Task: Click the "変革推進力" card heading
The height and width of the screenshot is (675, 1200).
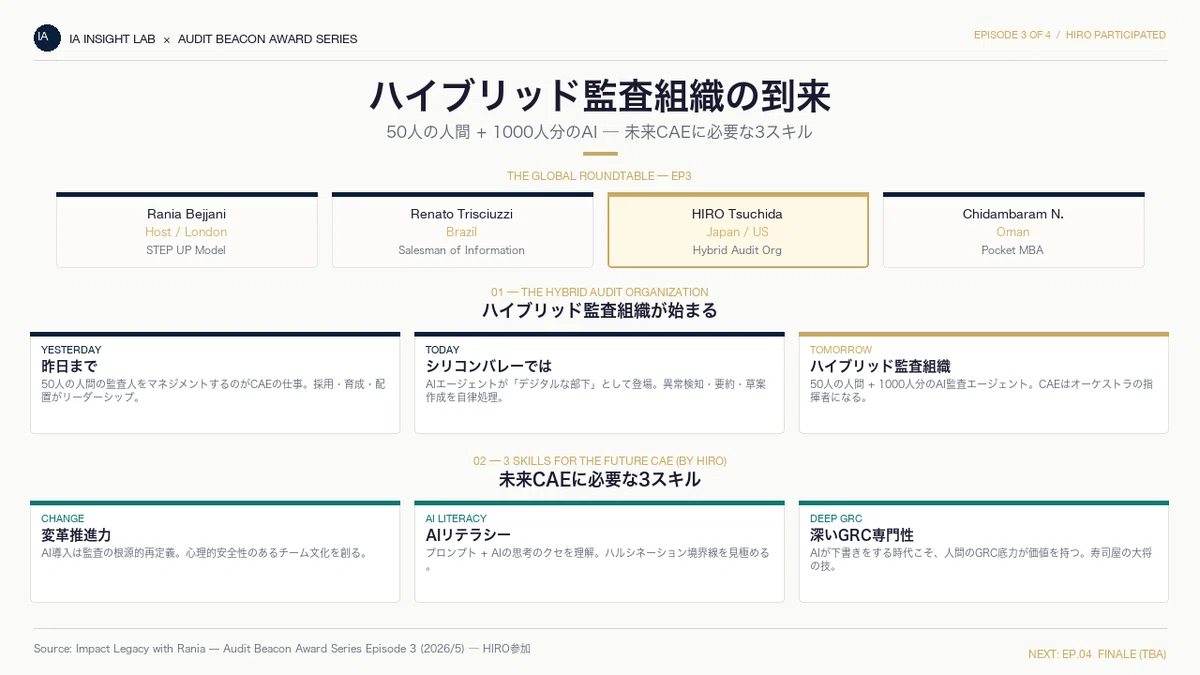Action: (76, 535)
